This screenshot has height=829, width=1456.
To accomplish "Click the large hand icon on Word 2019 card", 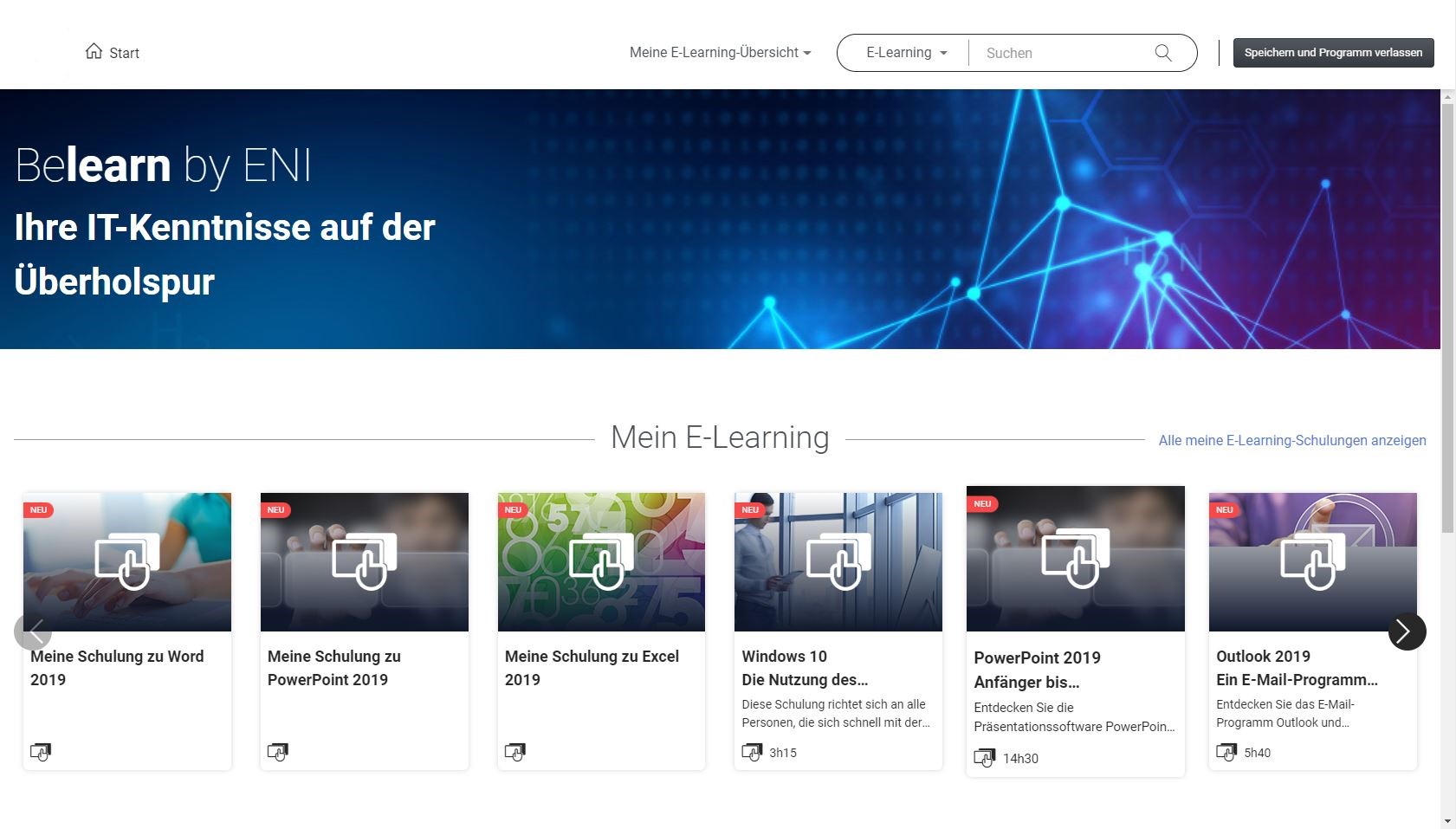I will tap(127, 561).
